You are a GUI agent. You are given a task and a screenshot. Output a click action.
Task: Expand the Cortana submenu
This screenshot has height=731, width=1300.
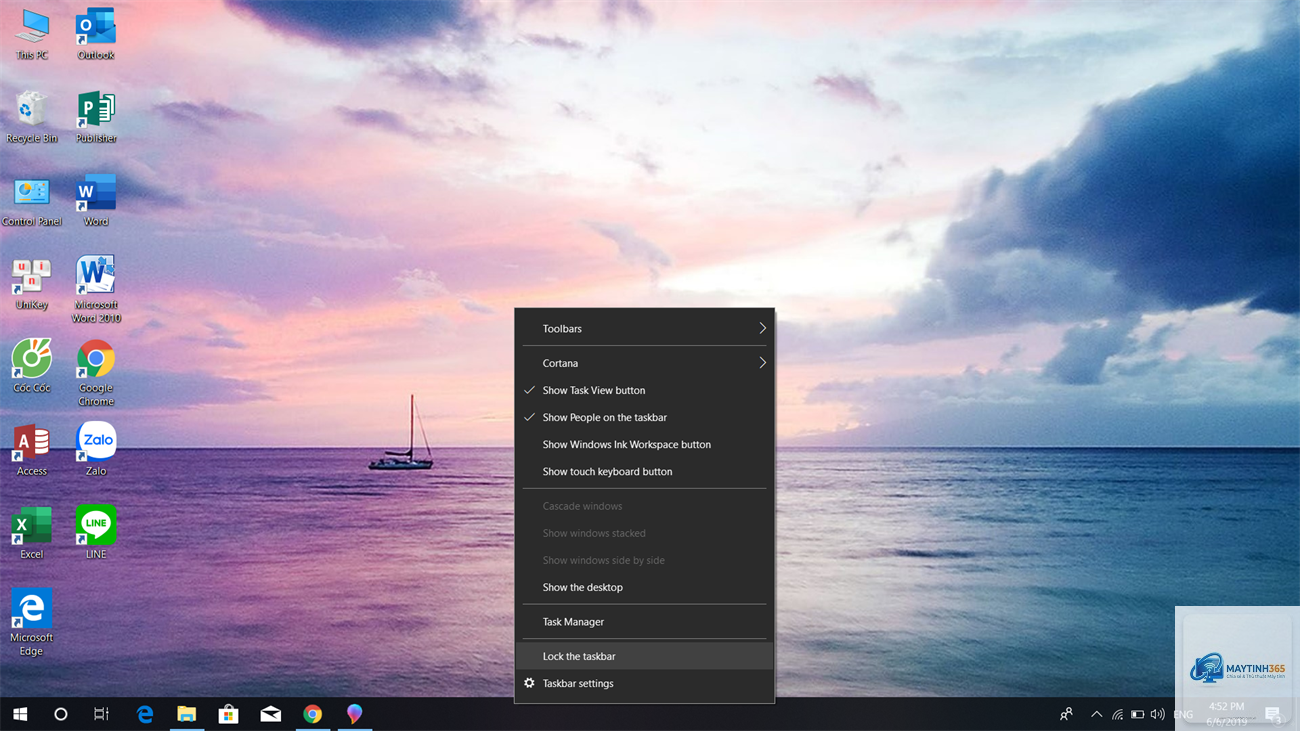(x=645, y=363)
